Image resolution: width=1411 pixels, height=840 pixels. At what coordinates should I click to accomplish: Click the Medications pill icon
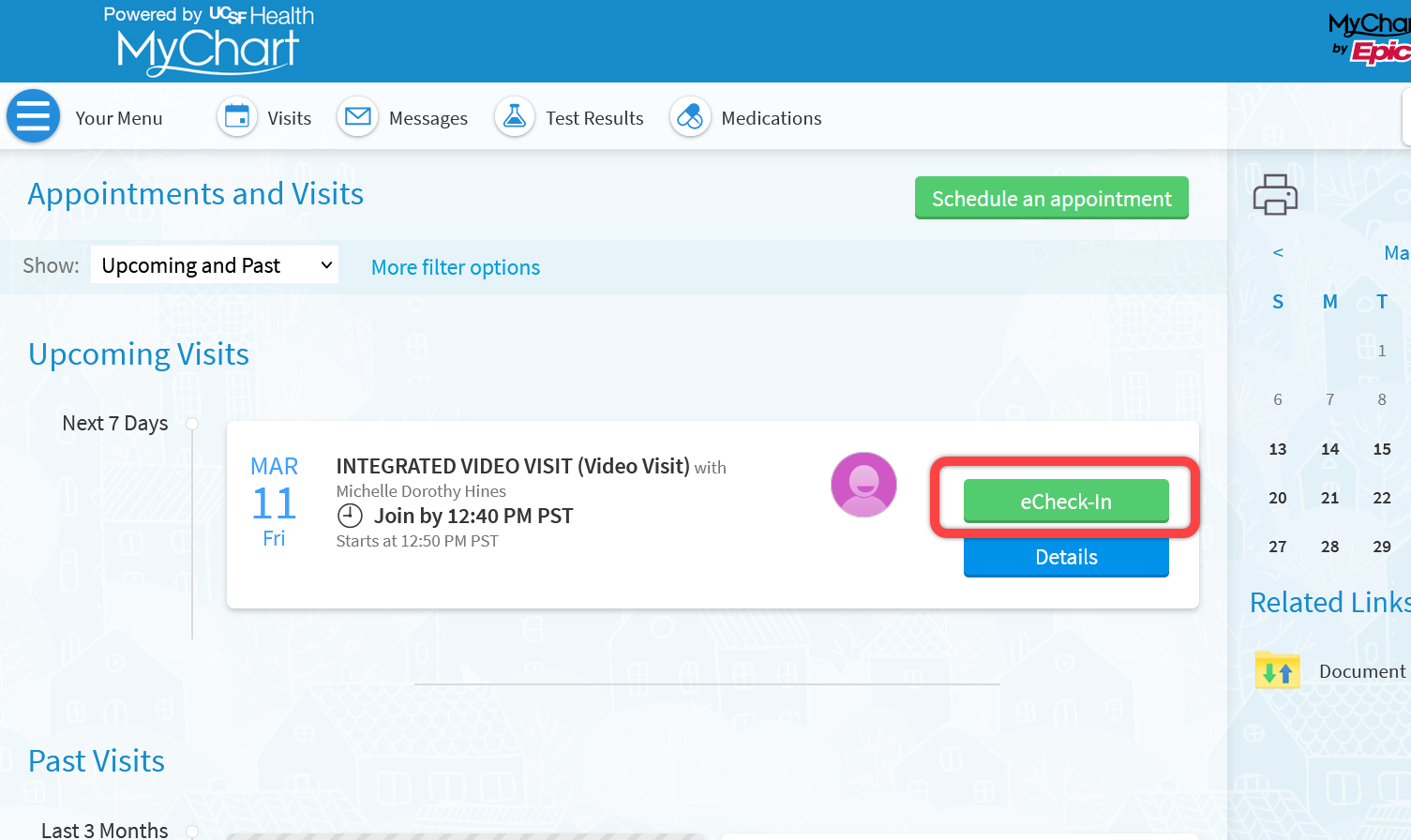pyautogui.click(x=690, y=117)
